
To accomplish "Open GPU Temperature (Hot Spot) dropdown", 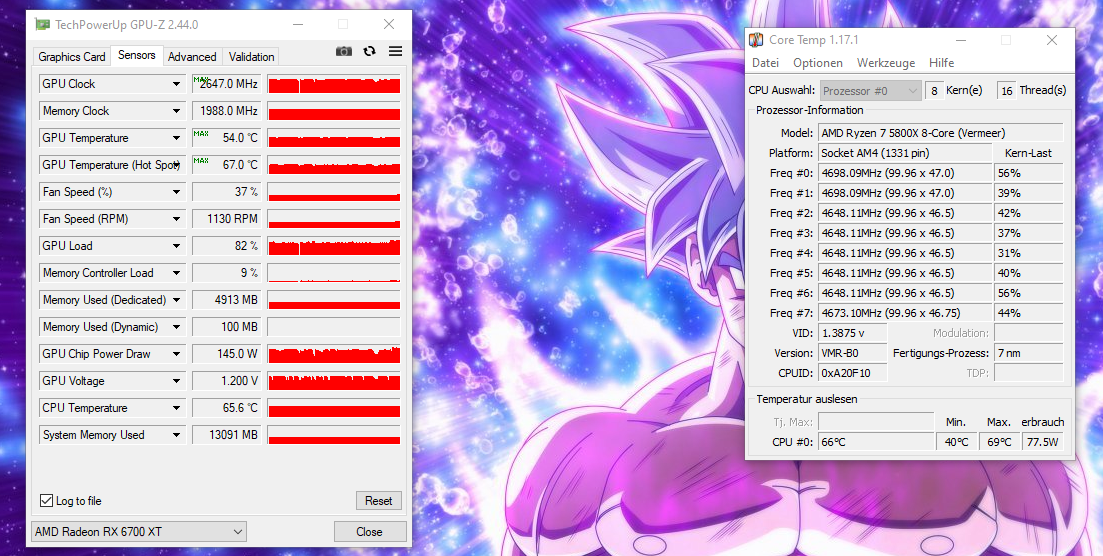I will coord(177,165).
